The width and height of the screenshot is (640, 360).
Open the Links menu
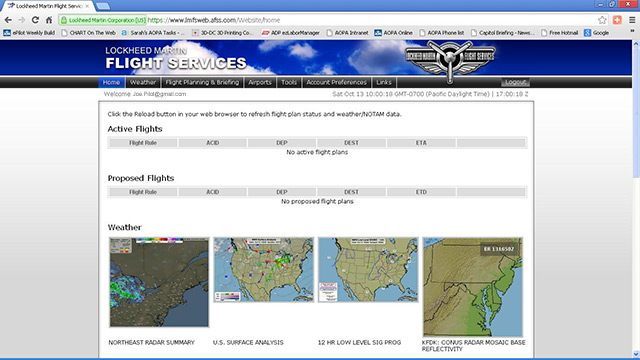(x=384, y=82)
